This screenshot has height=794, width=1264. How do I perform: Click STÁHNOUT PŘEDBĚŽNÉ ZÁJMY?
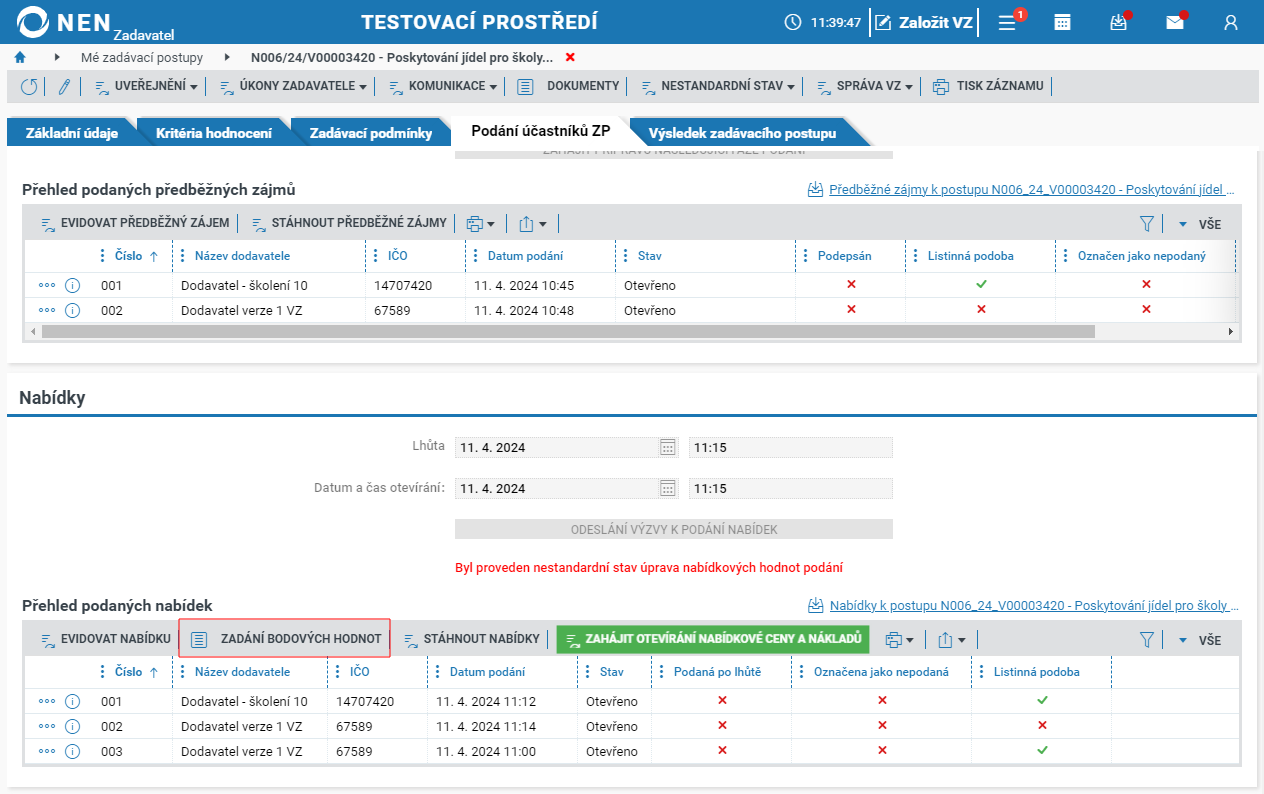[x=349, y=224]
